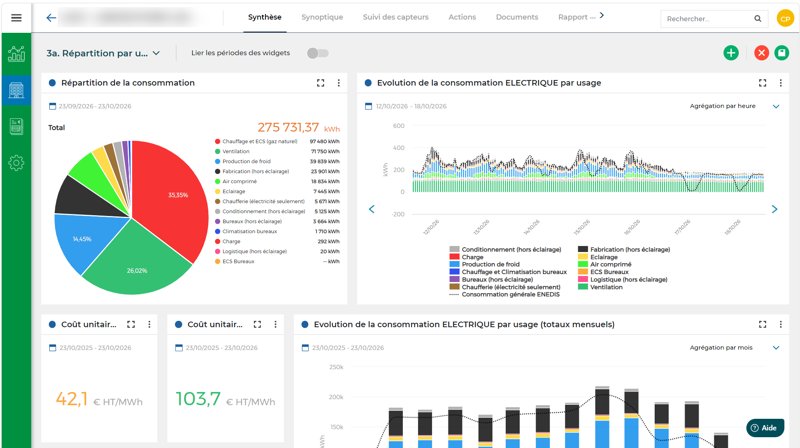Expand Répartition de la consommation widget fullscreen
Viewport: 800px width, 448px height.
[x=320, y=83]
